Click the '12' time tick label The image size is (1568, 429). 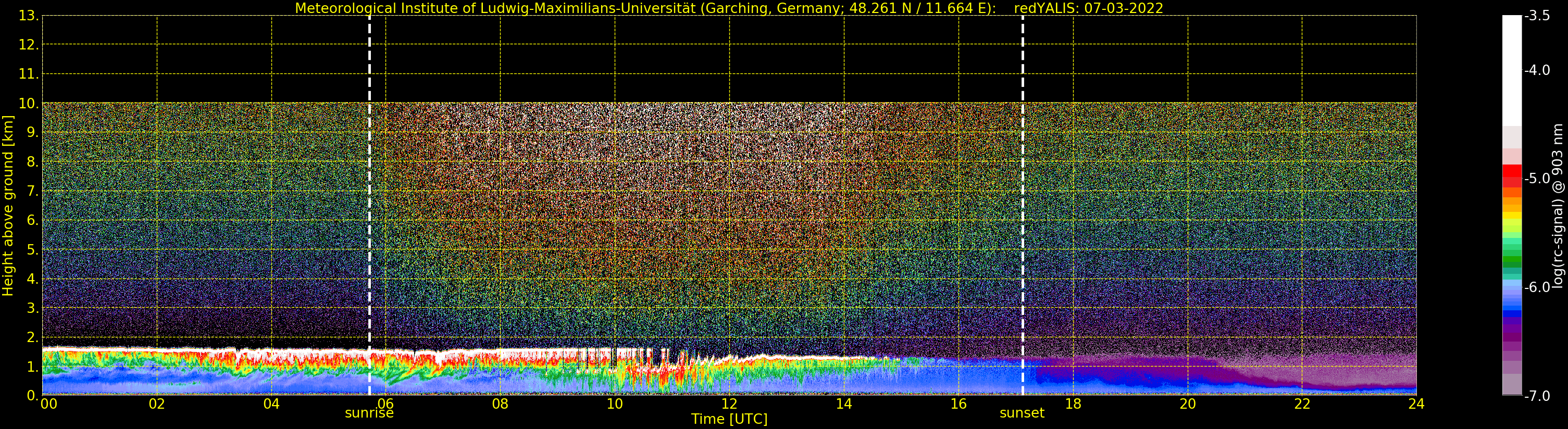pyautogui.click(x=729, y=403)
